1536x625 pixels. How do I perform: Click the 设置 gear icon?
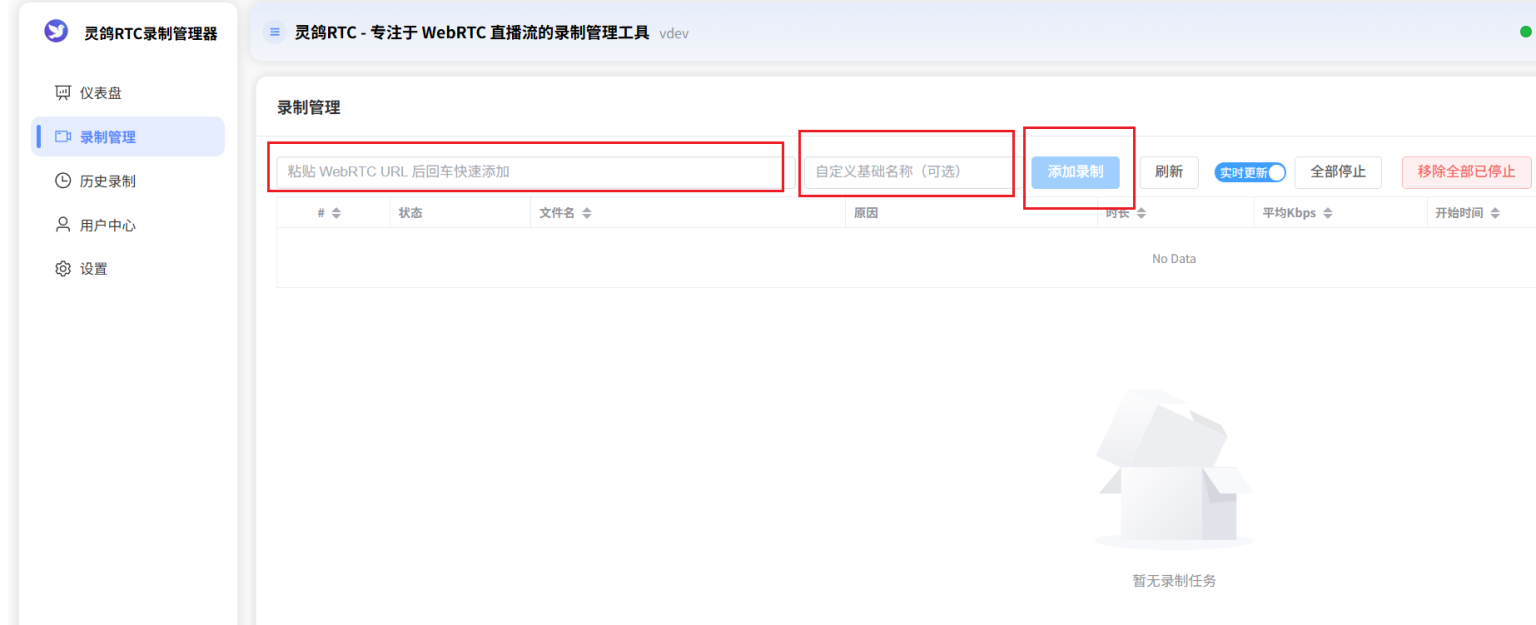[63, 269]
